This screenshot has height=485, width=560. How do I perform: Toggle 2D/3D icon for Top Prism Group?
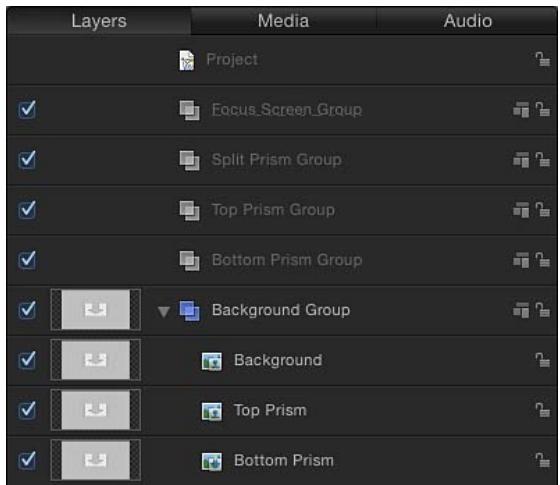coord(521,210)
